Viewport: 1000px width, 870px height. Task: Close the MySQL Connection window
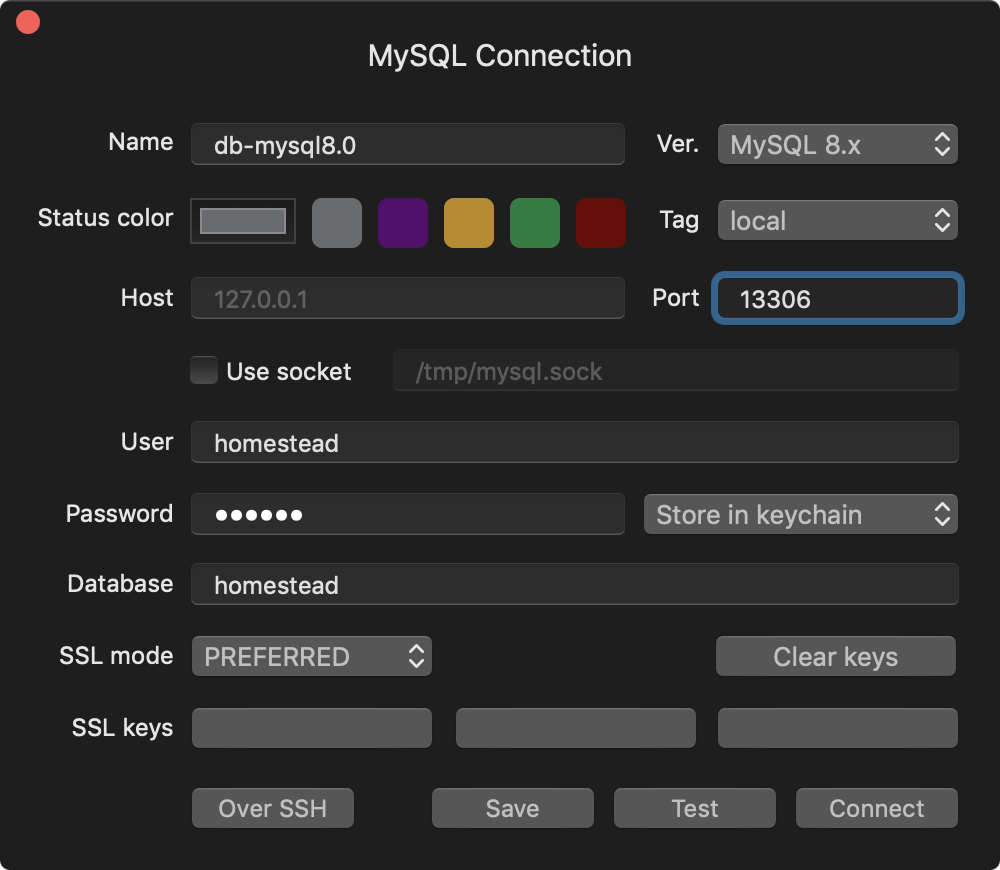click(x=28, y=21)
